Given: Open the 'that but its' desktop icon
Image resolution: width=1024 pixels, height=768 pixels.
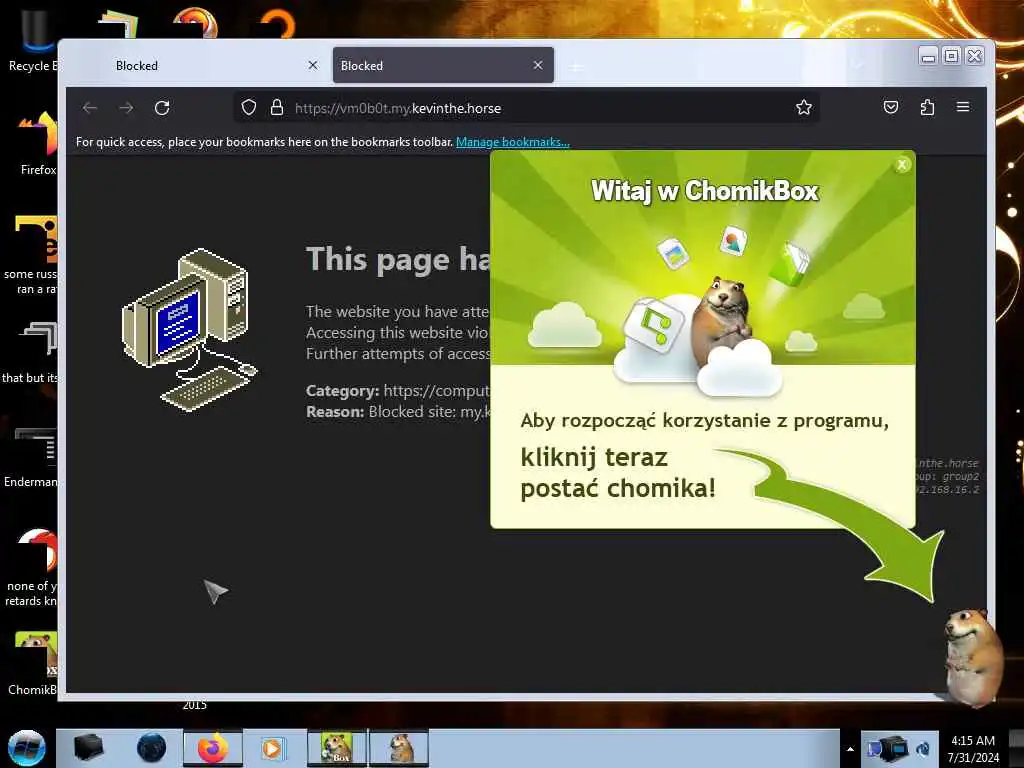Looking at the screenshot, I should tap(31, 353).
